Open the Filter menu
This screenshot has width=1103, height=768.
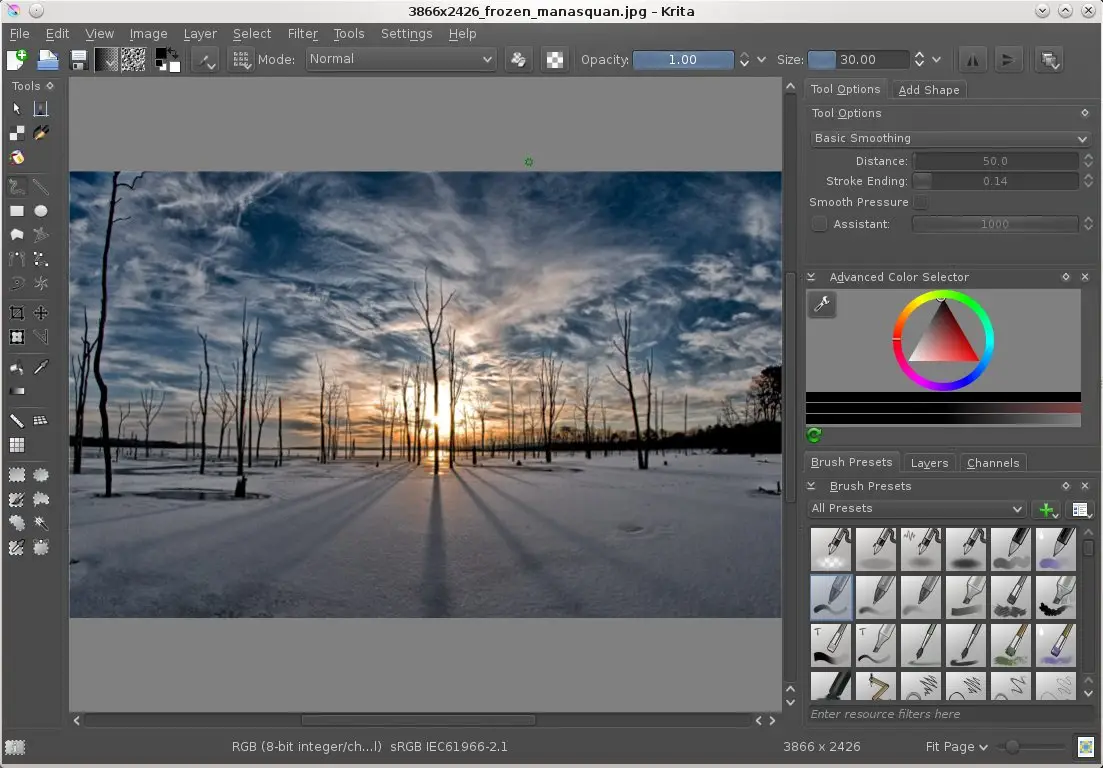pos(302,33)
